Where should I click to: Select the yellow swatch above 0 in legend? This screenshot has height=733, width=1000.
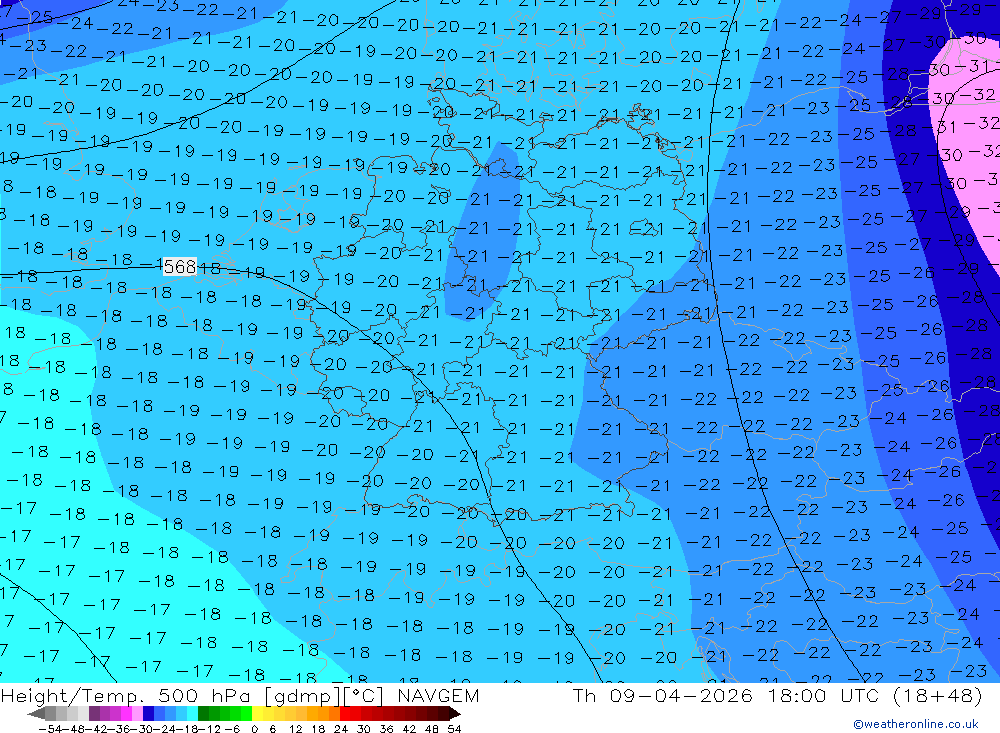coord(258,713)
